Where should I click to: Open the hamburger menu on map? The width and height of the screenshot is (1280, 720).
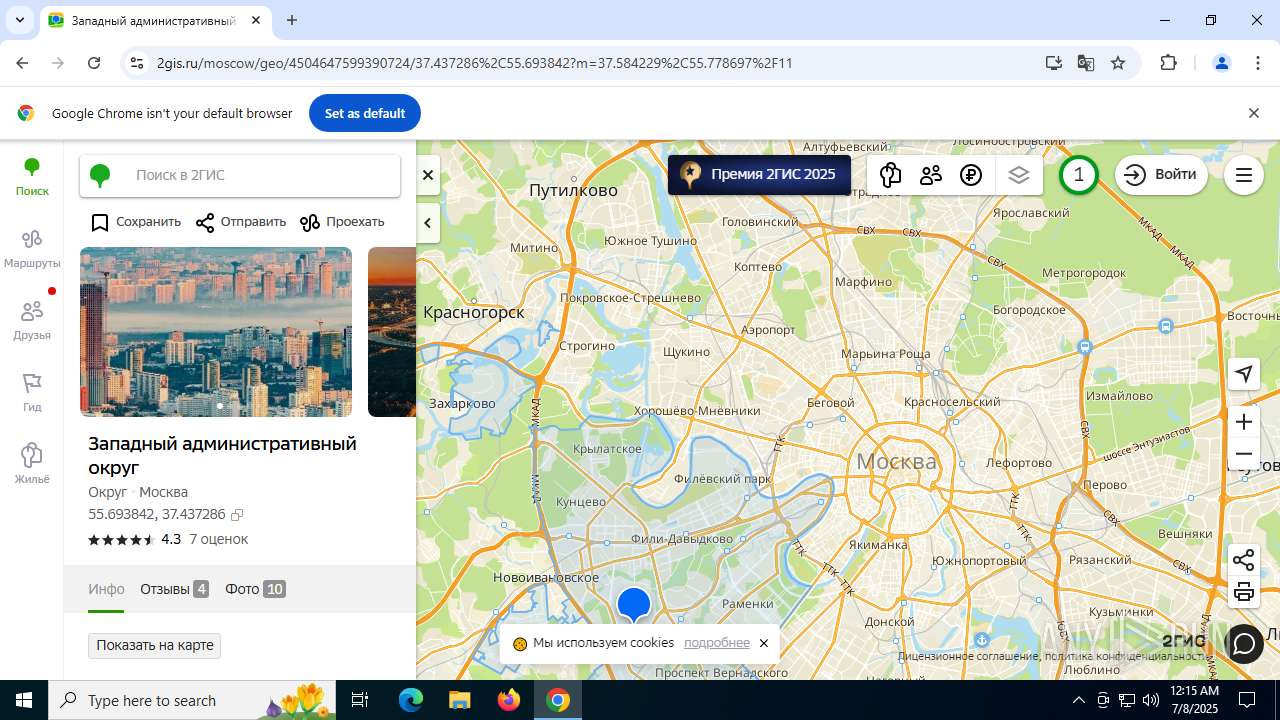1244,175
